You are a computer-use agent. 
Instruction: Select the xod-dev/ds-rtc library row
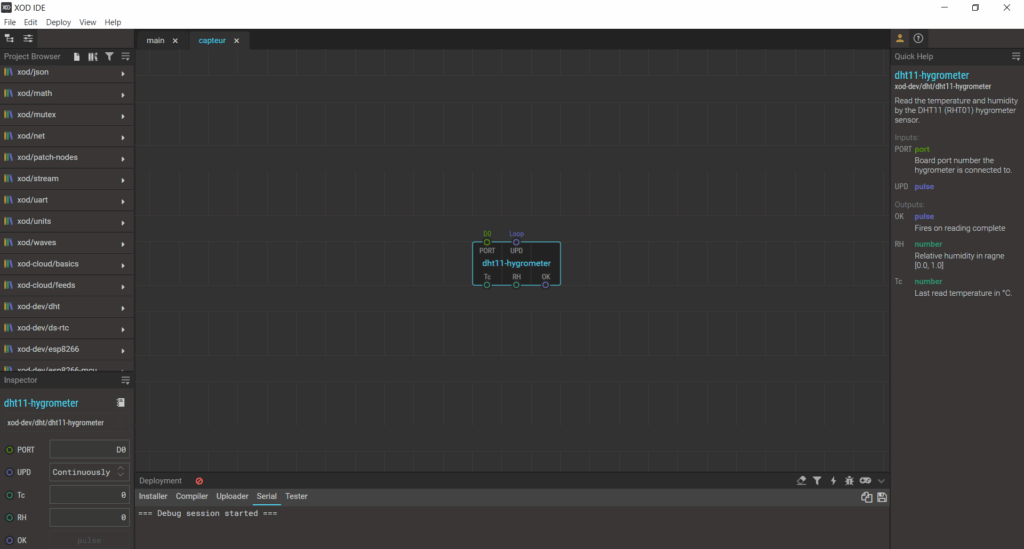click(67, 328)
